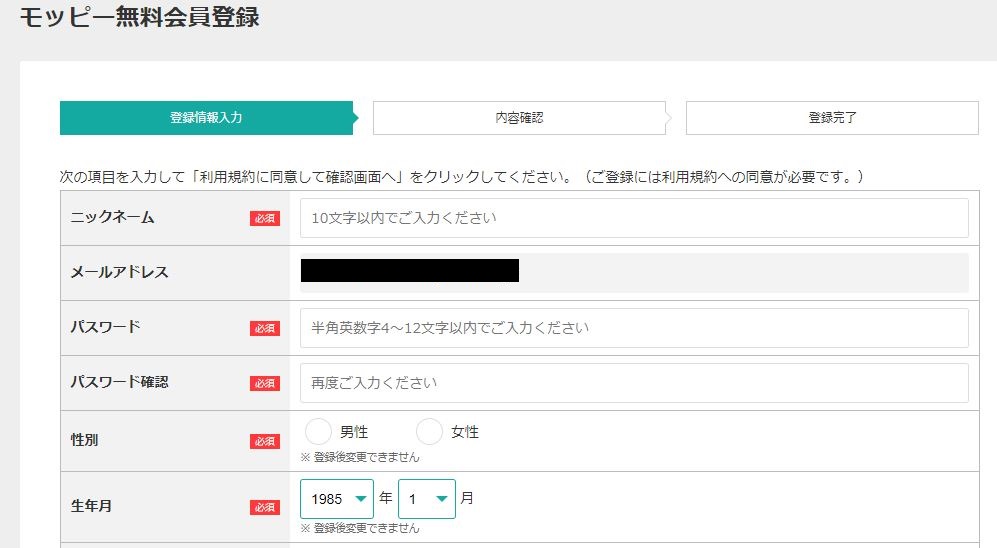Open the birth month dropdown showing 1

(427, 499)
